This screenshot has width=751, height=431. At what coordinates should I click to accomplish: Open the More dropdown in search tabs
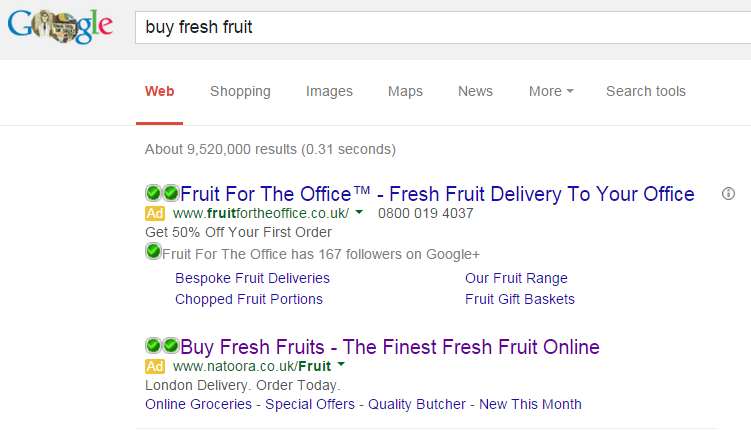point(551,91)
